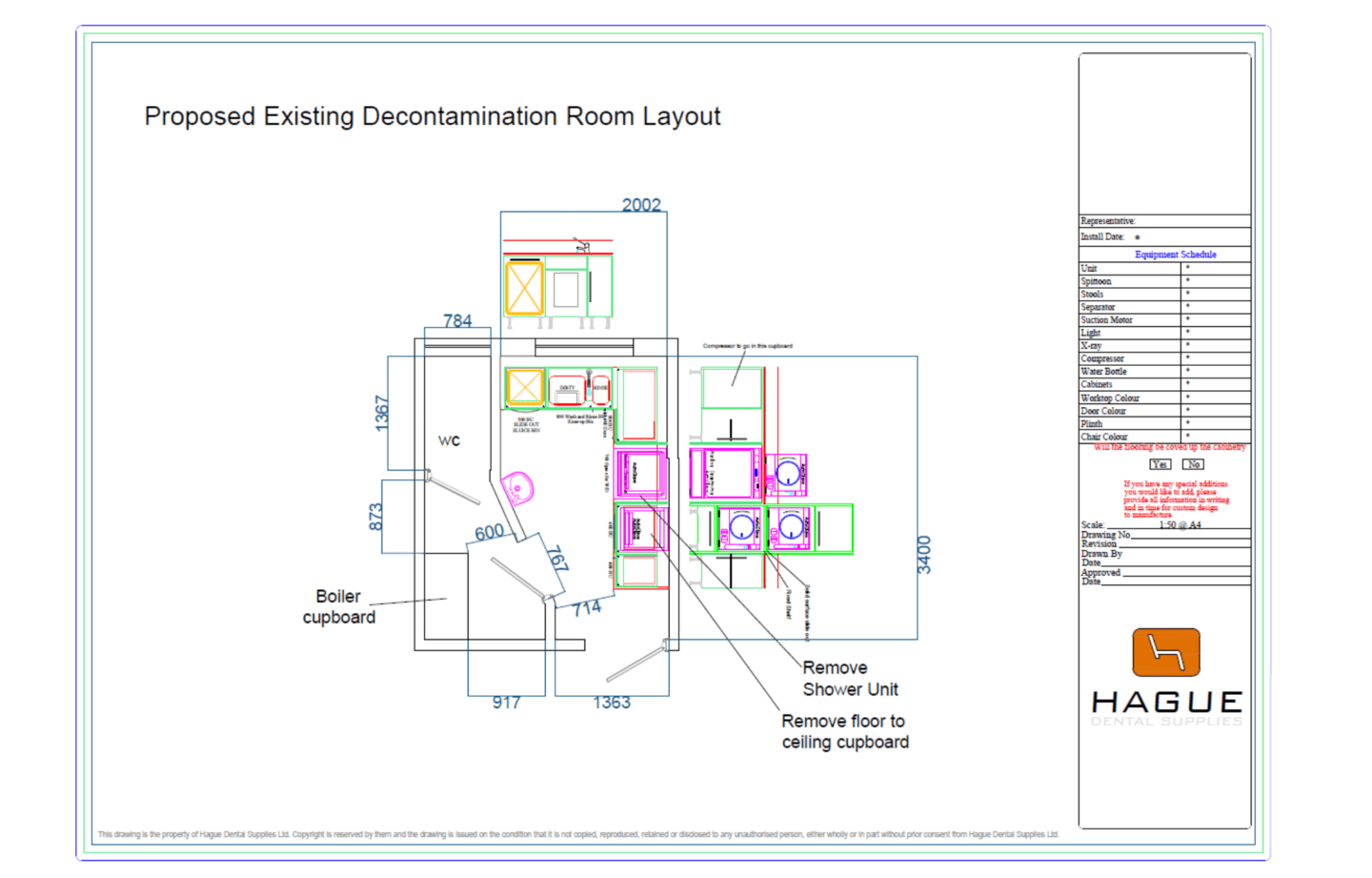This screenshot has height=878, width=1372.
Task: Click the 917 dimension label
Action: [506, 703]
